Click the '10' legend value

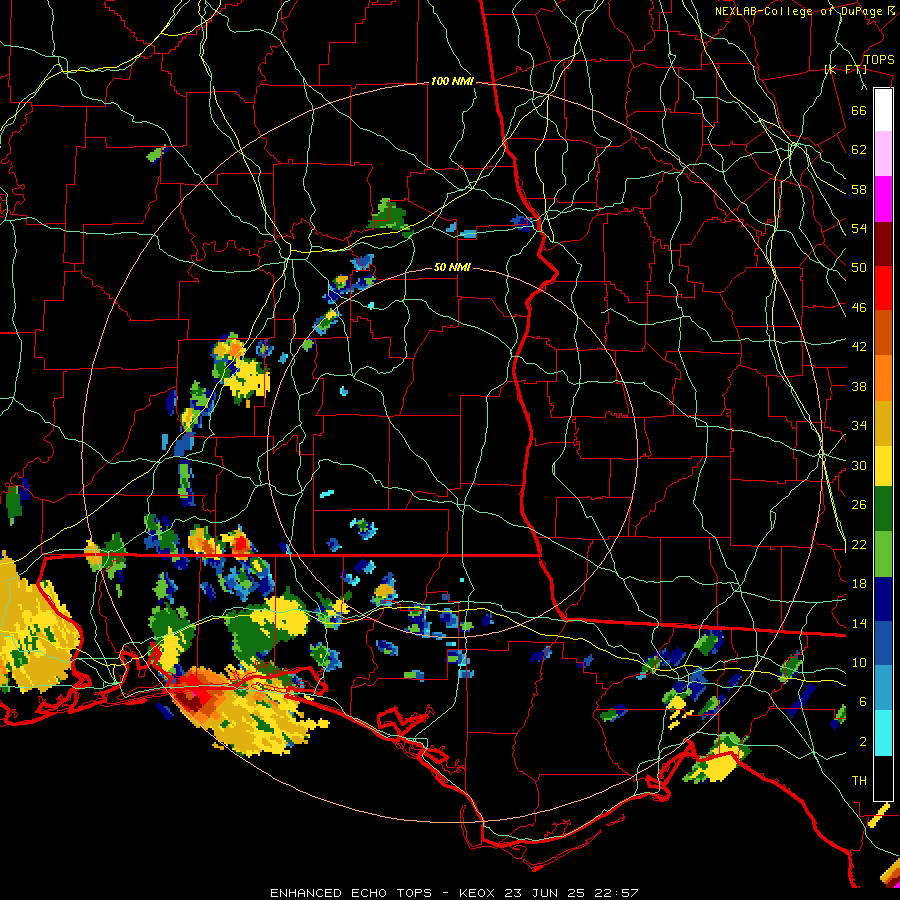pyautogui.click(x=859, y=662)
